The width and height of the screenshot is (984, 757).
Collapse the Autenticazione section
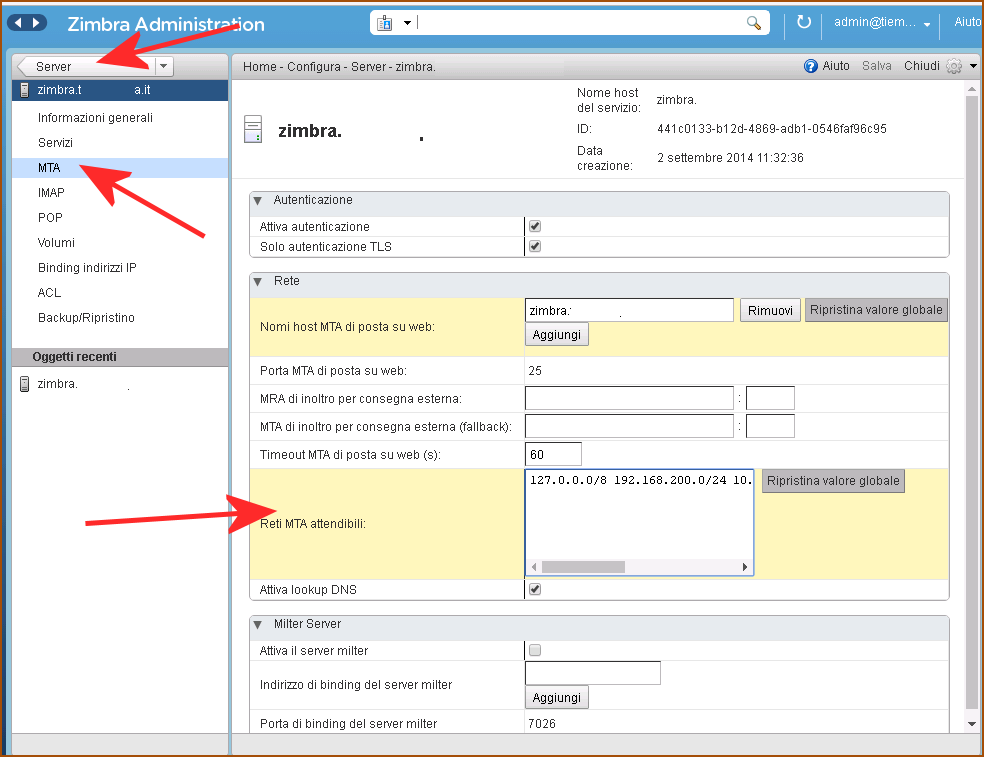pyautogui.click(x=257, y=201)
